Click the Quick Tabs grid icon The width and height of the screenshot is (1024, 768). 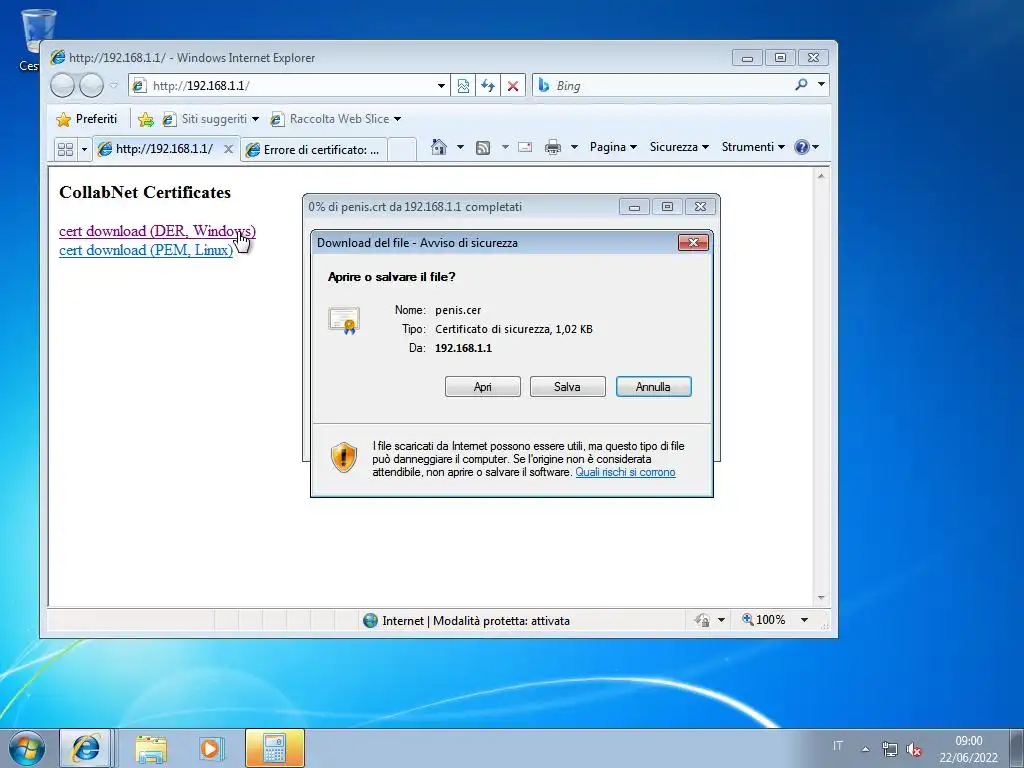pos(65,150)
